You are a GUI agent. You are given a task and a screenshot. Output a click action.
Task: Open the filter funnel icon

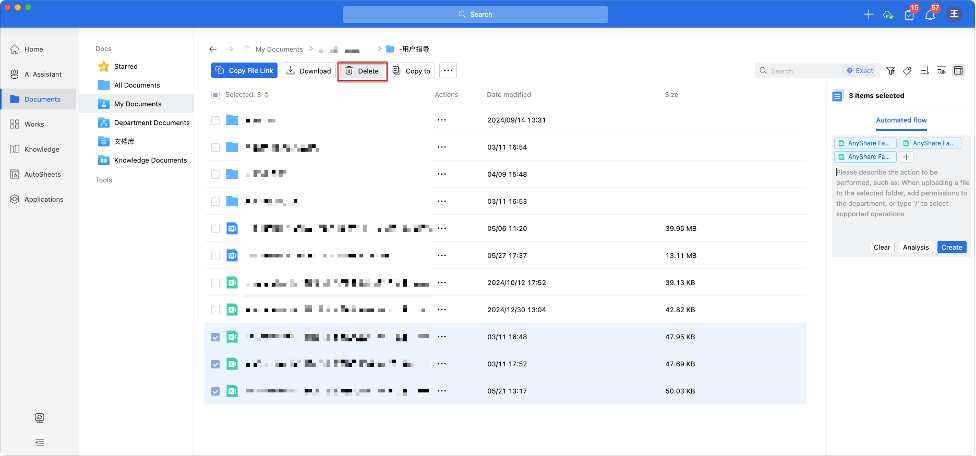pos(891,71)
